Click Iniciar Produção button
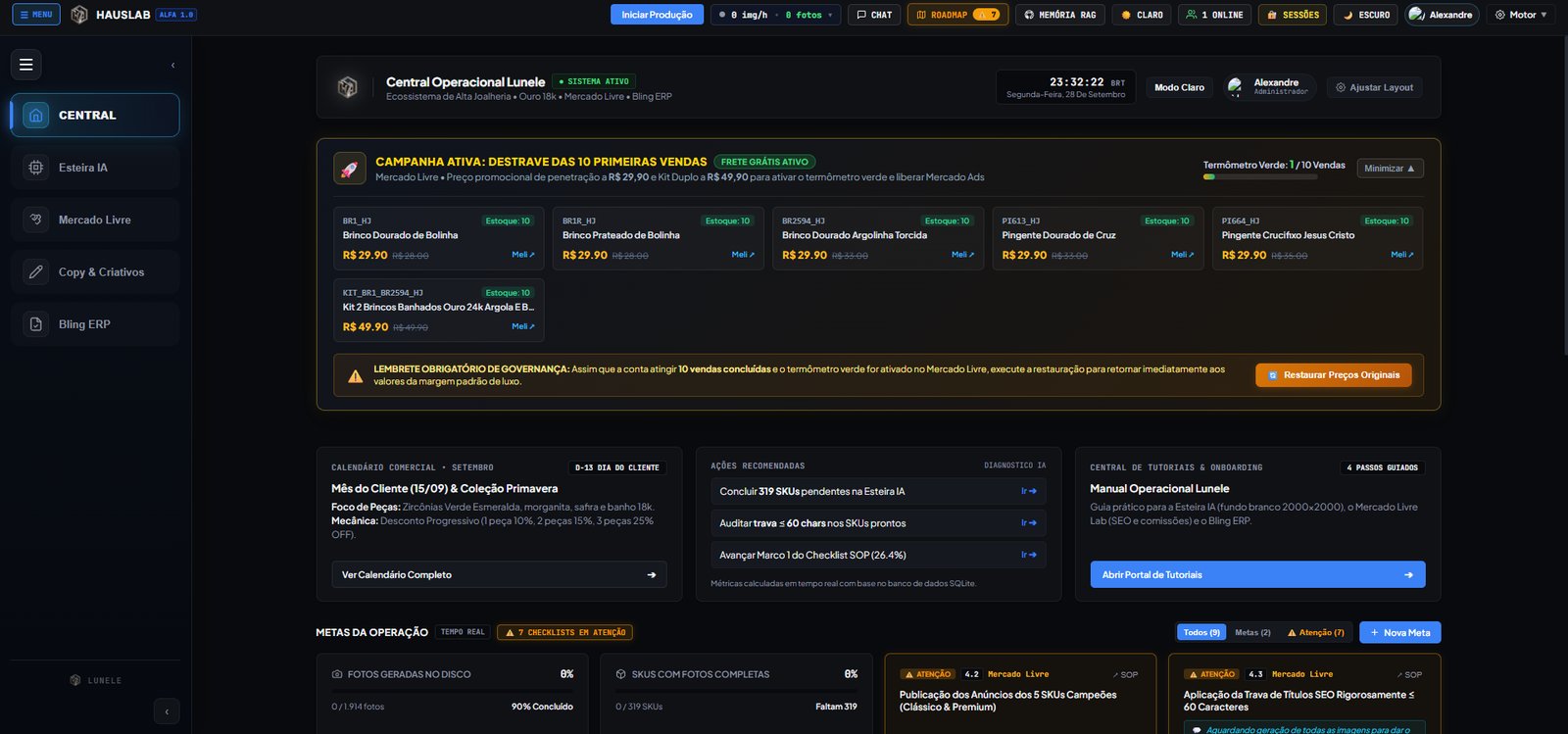The image size is (1568, 734). coord(657,15)
